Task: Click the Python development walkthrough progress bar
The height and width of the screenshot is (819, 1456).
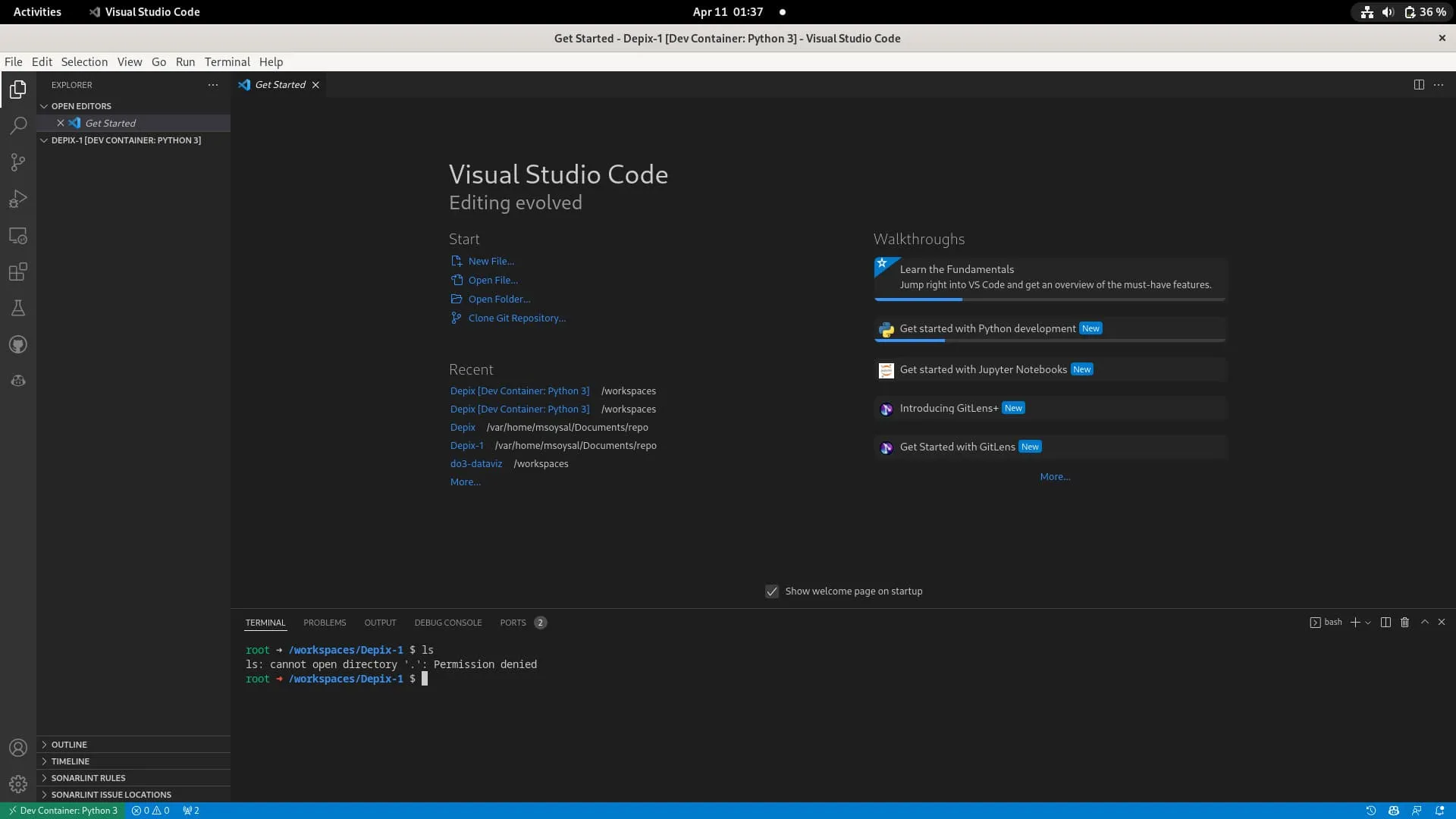Action: pyautogui.click(x=1050, y=340)
